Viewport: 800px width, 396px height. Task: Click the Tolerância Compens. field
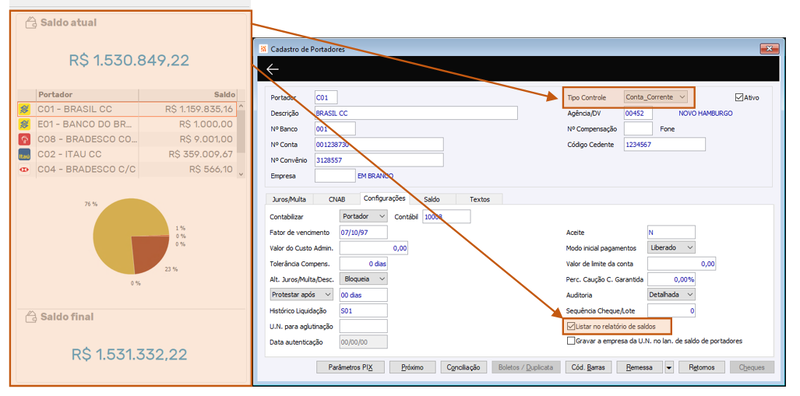tap(363, 263)
